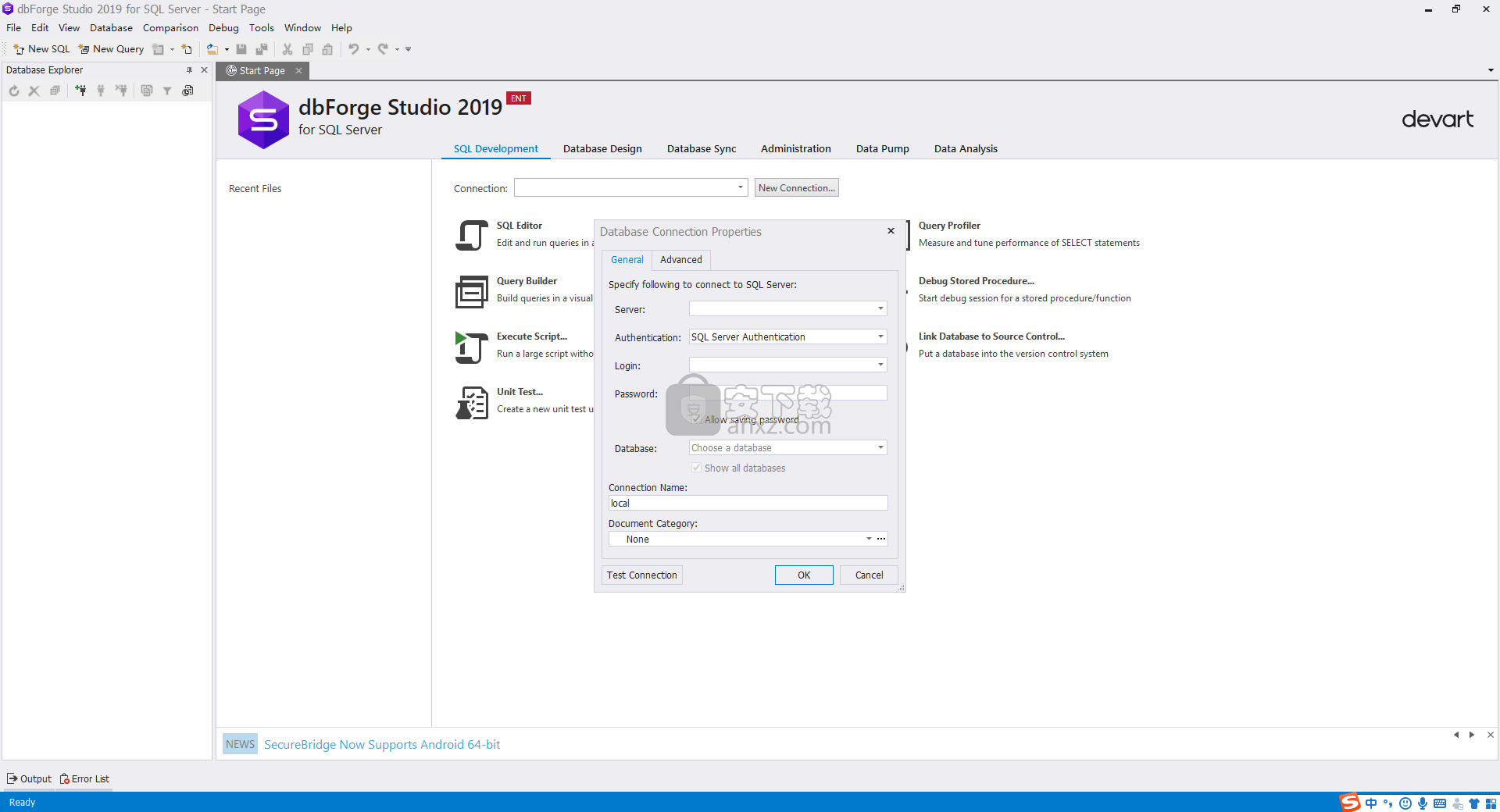
Task: Open the Connection dropdown on Start Page
Action: [740, 187]
